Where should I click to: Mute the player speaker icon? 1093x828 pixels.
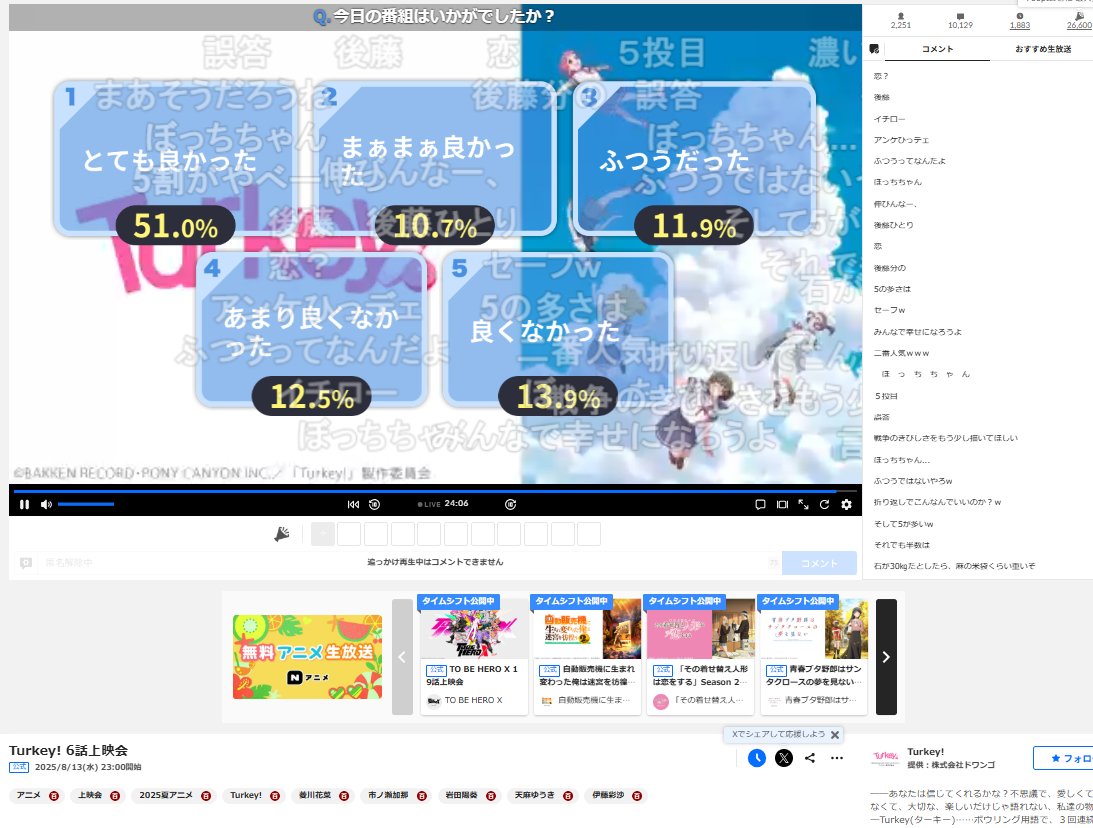click(x=46, y=505)
